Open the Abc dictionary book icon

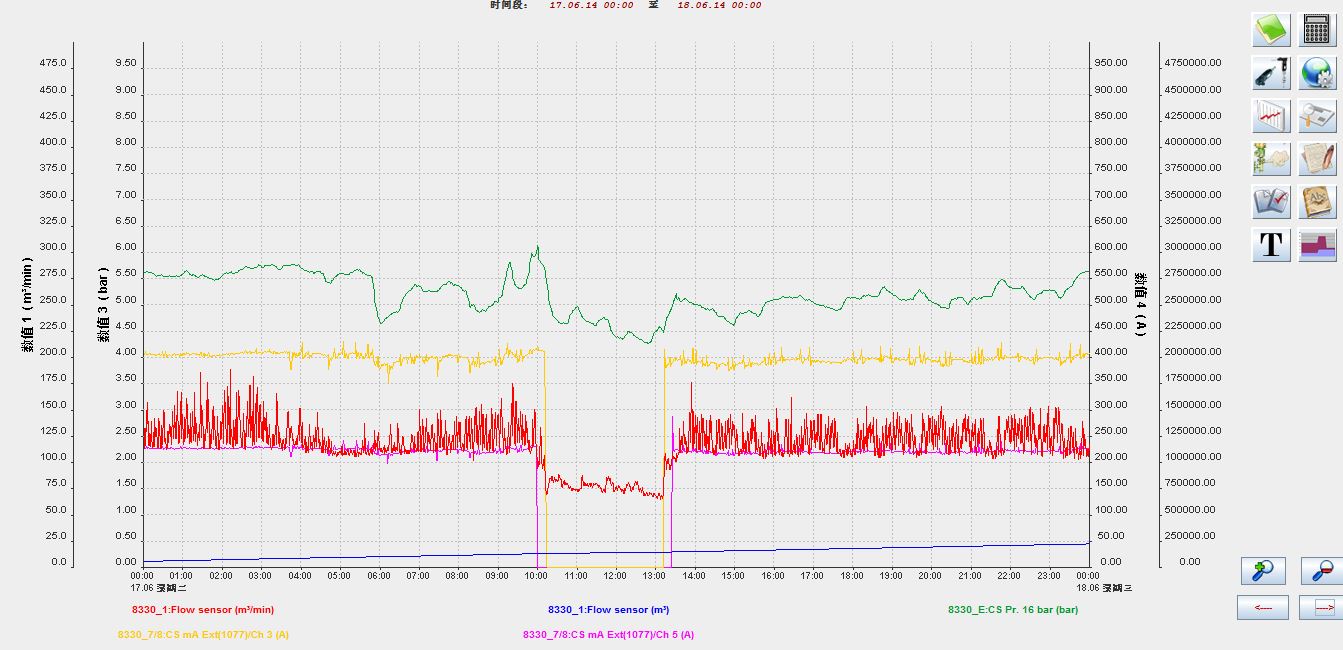[1318, 202]
